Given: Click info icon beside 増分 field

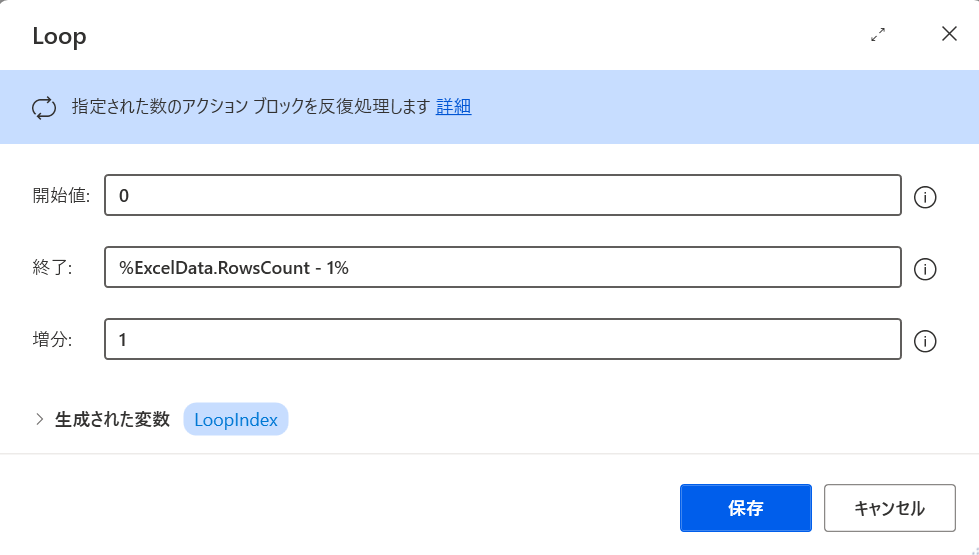Looking at the screenshot, I should (925, 341).
